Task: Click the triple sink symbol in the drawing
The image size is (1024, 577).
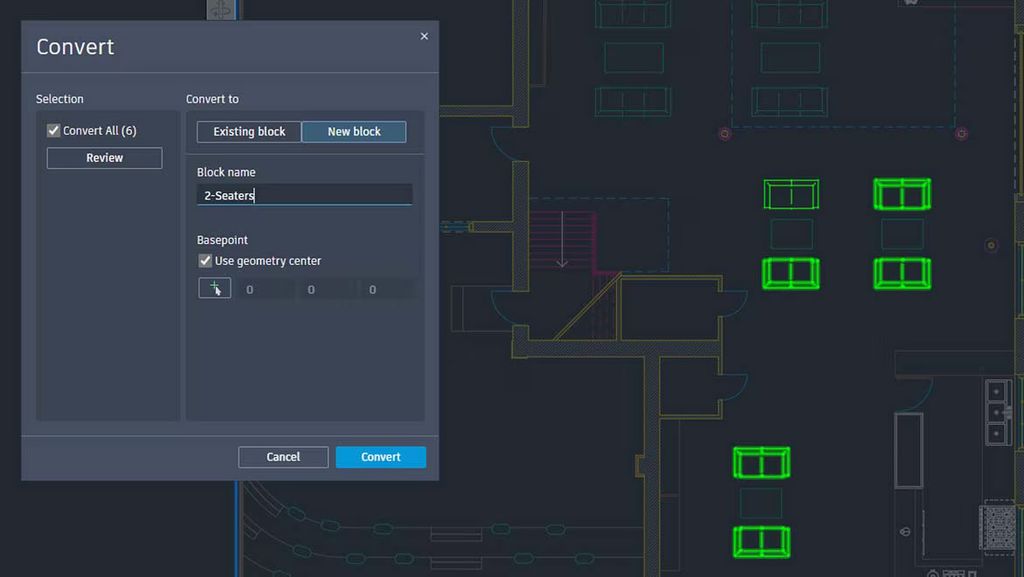Action: click(x=997, y=411)
